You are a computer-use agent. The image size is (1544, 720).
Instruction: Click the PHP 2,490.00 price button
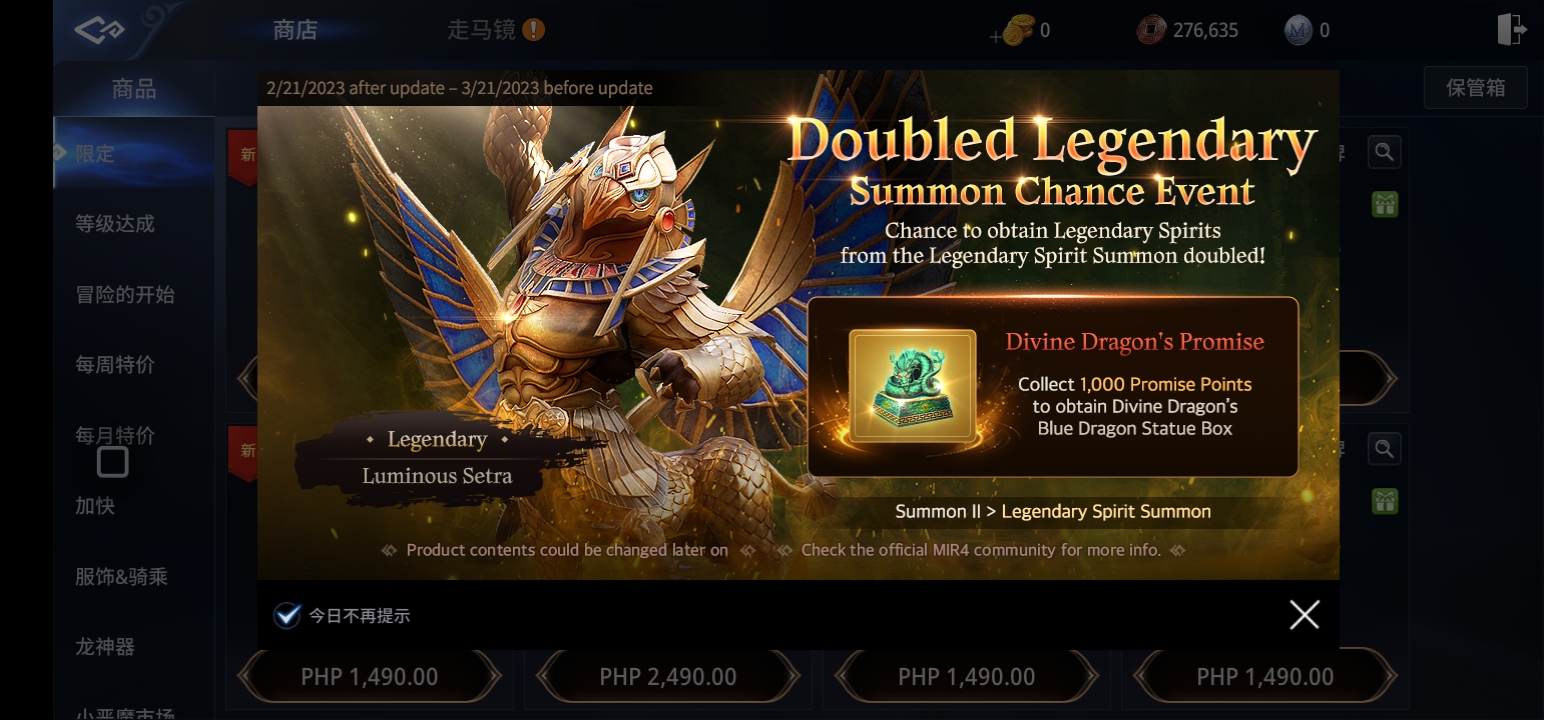(x=668, y=677)
